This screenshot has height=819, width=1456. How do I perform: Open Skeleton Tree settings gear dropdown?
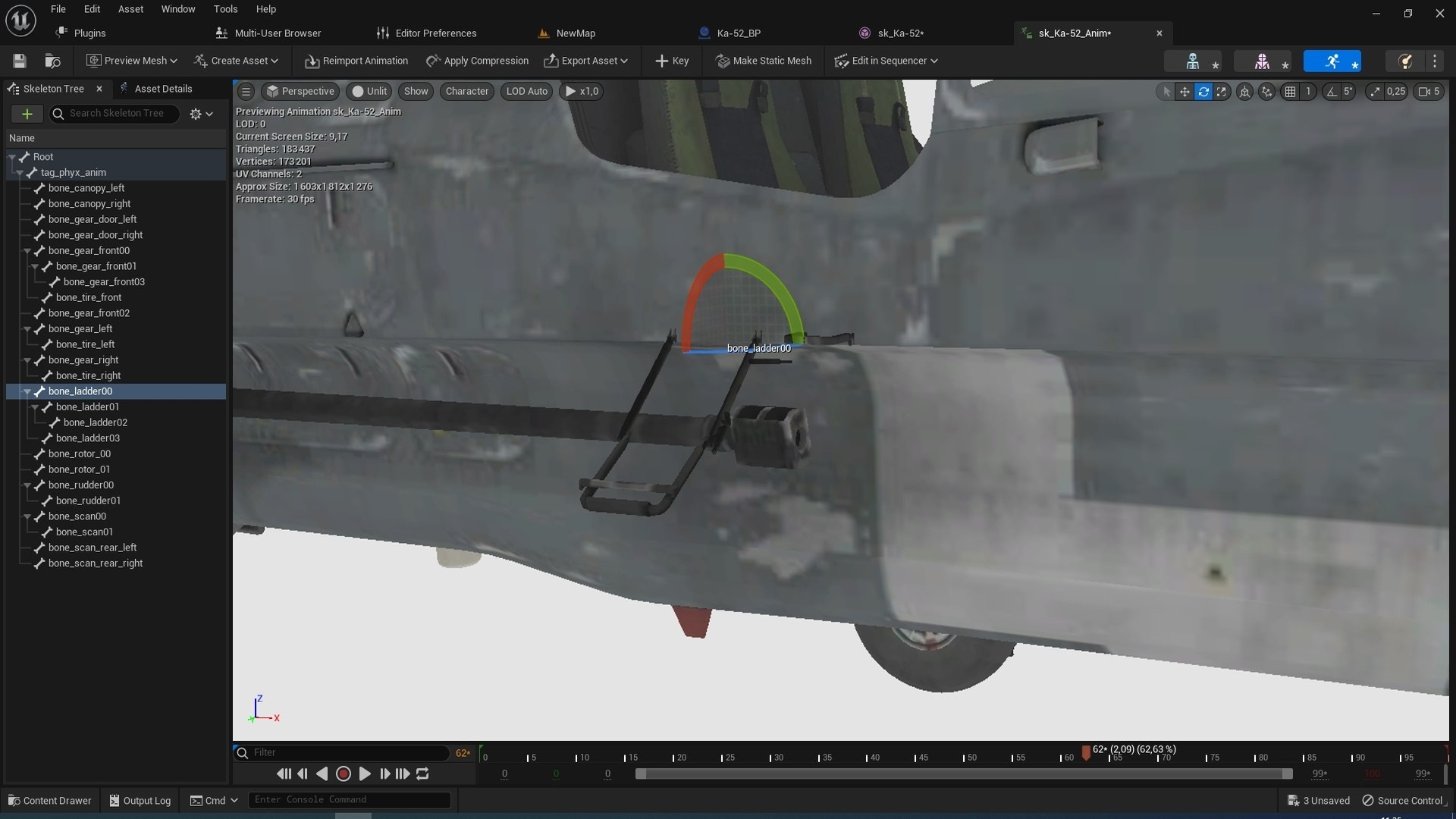[201, 114]
